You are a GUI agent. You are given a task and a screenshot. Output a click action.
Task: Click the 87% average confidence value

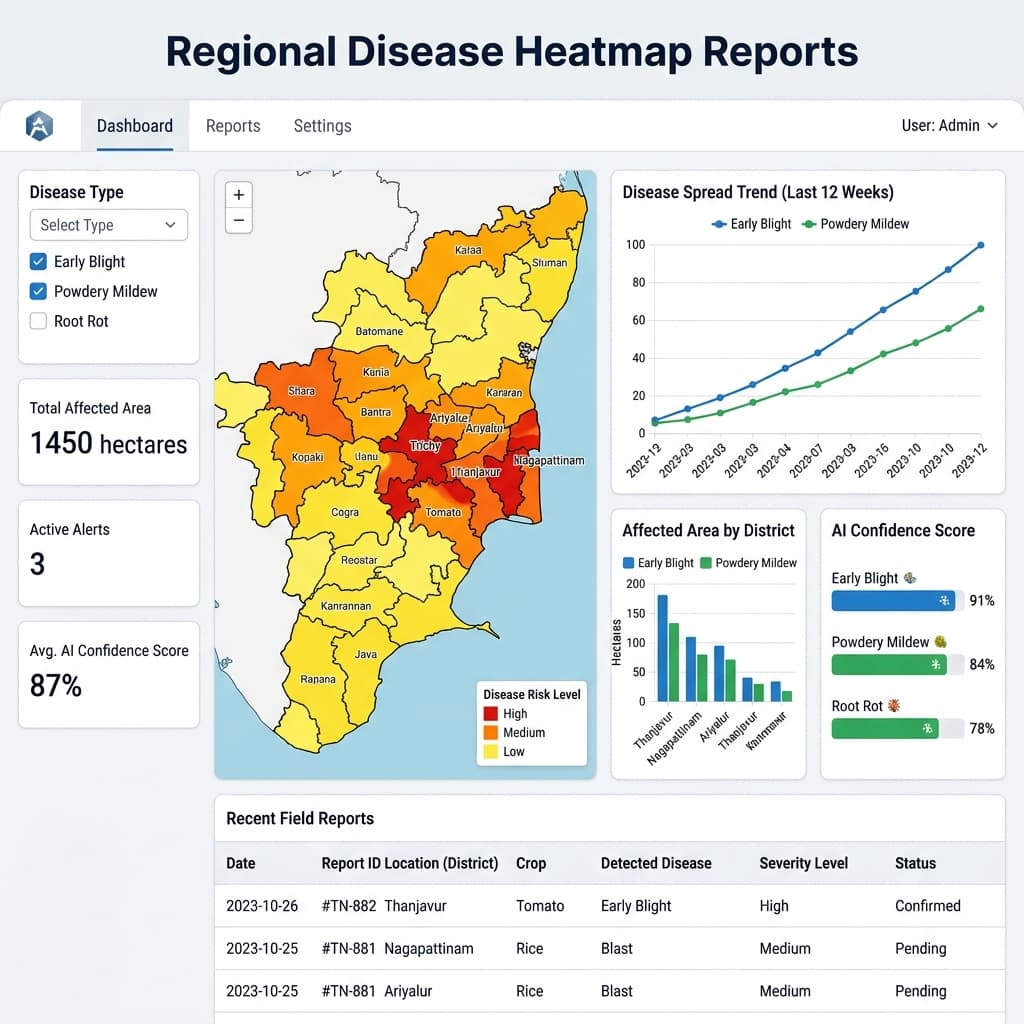(56, 686)
